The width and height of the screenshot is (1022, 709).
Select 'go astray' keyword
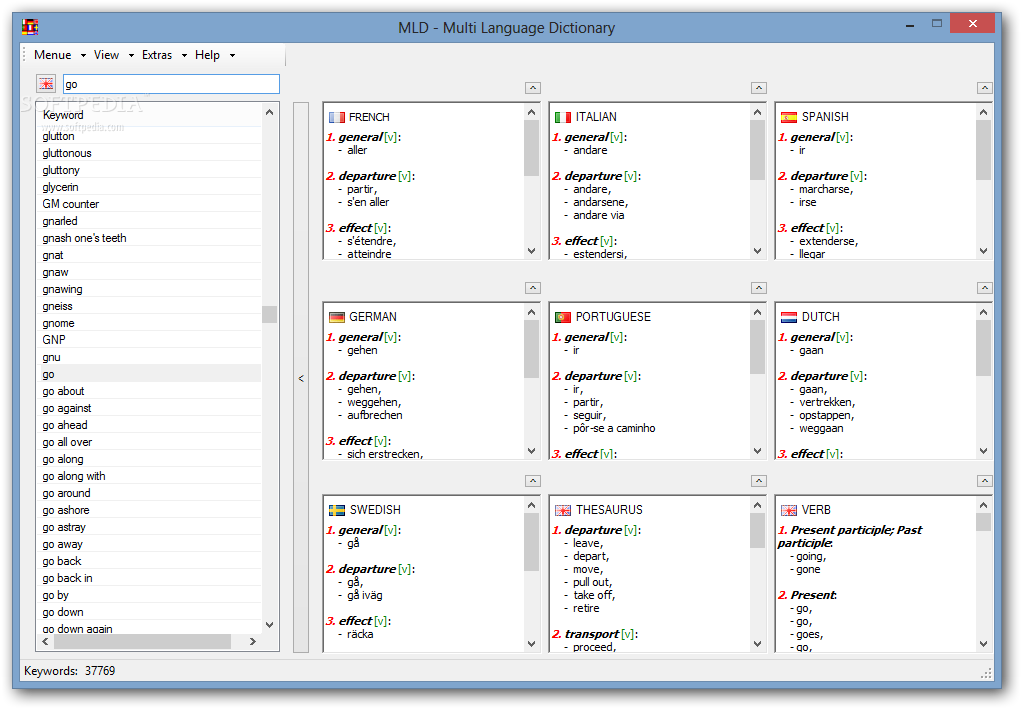(x=151, y=527)
